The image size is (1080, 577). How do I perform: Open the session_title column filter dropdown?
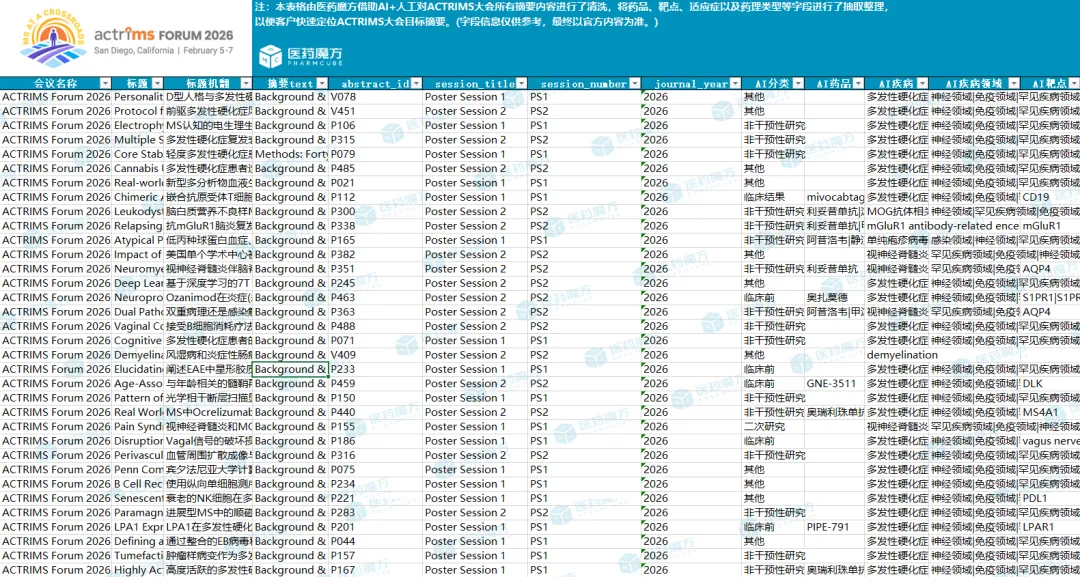[522, 83]
